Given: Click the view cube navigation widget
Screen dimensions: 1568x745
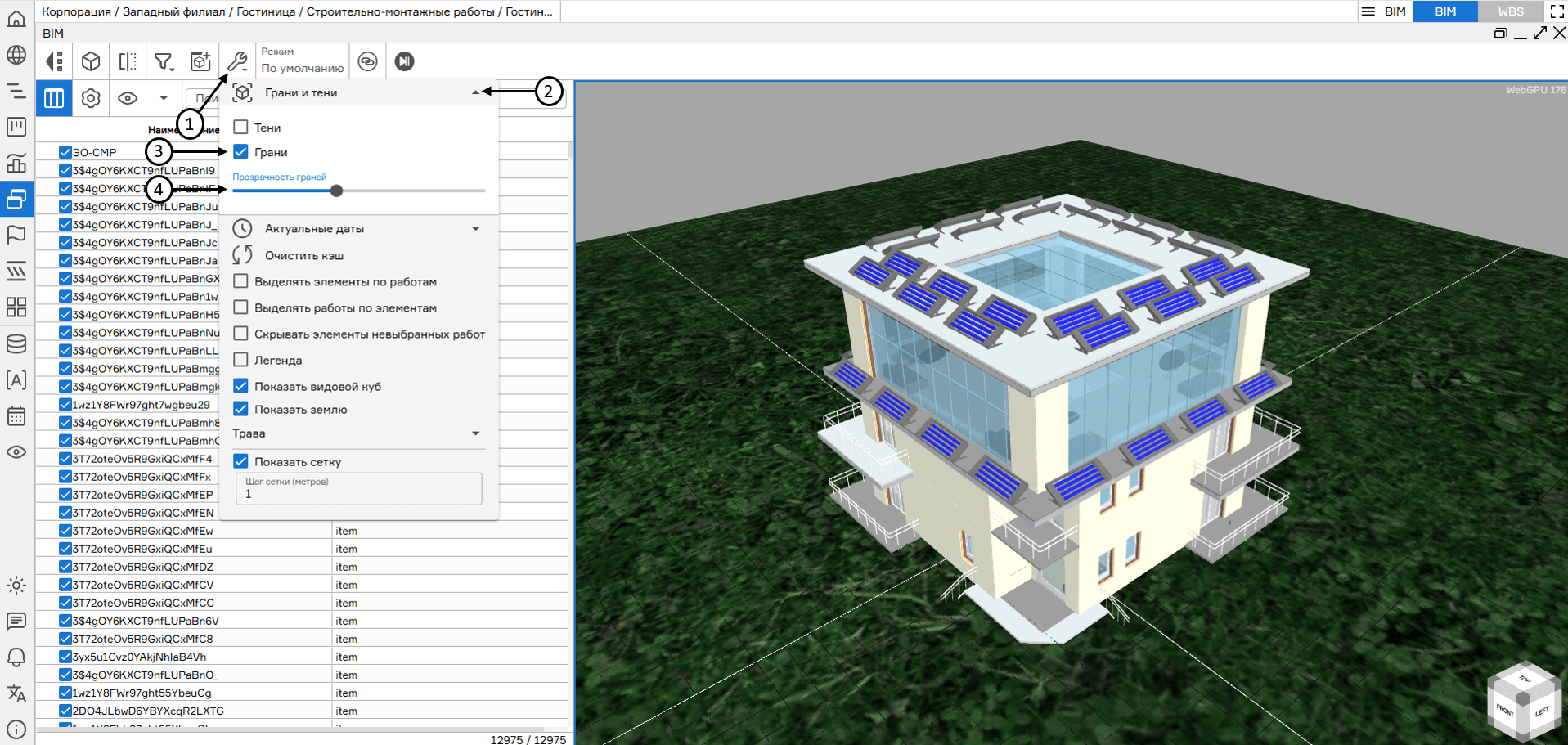Looking at the screenshot, I should point(1523,701).
